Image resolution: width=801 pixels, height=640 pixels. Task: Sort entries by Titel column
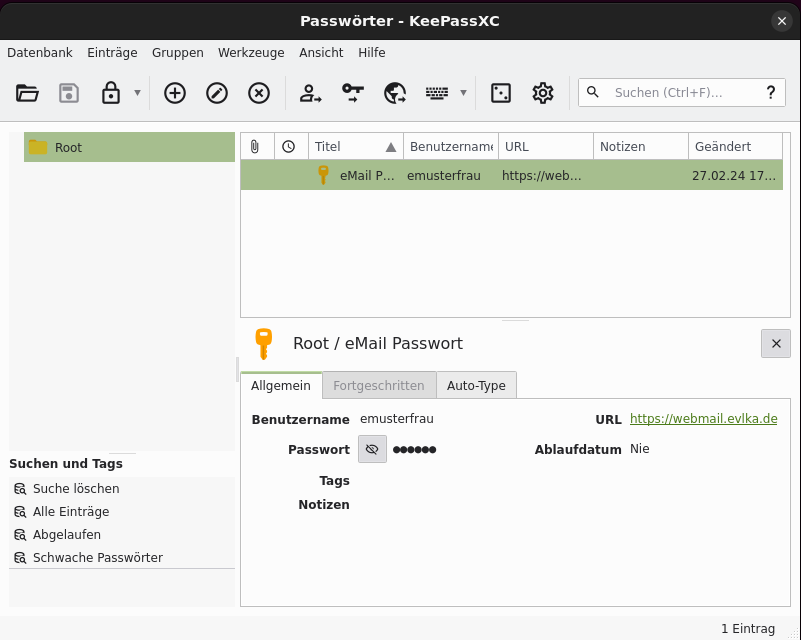point(356,147)
